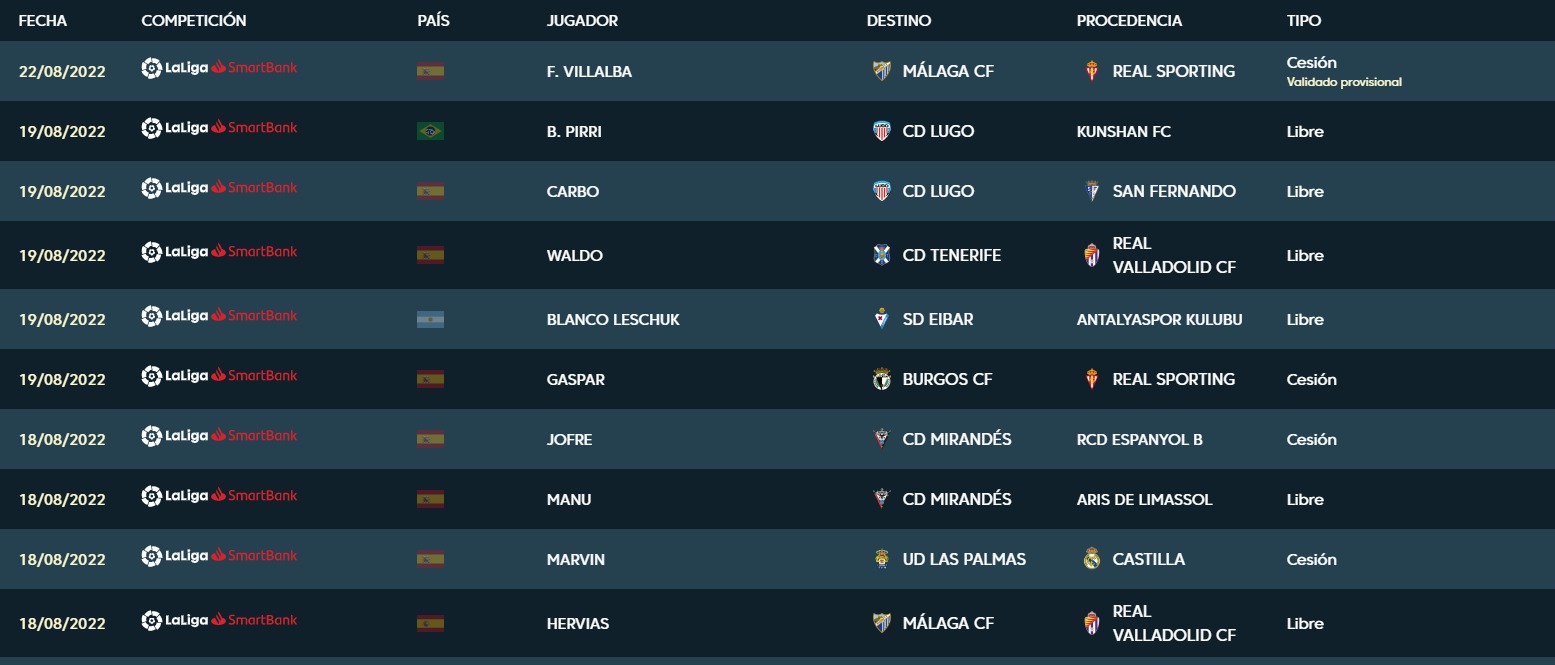Select the JUGADOR column header

pyautogui.click(x=582, y=20)
